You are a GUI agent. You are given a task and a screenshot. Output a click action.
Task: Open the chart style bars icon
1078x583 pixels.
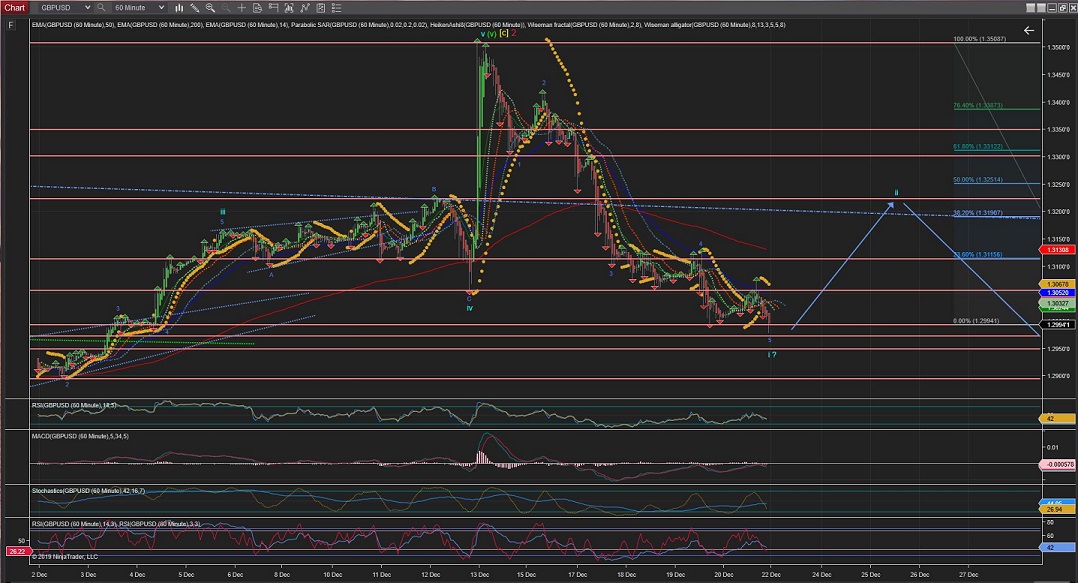pyautogui.click(x=179, y=8)
